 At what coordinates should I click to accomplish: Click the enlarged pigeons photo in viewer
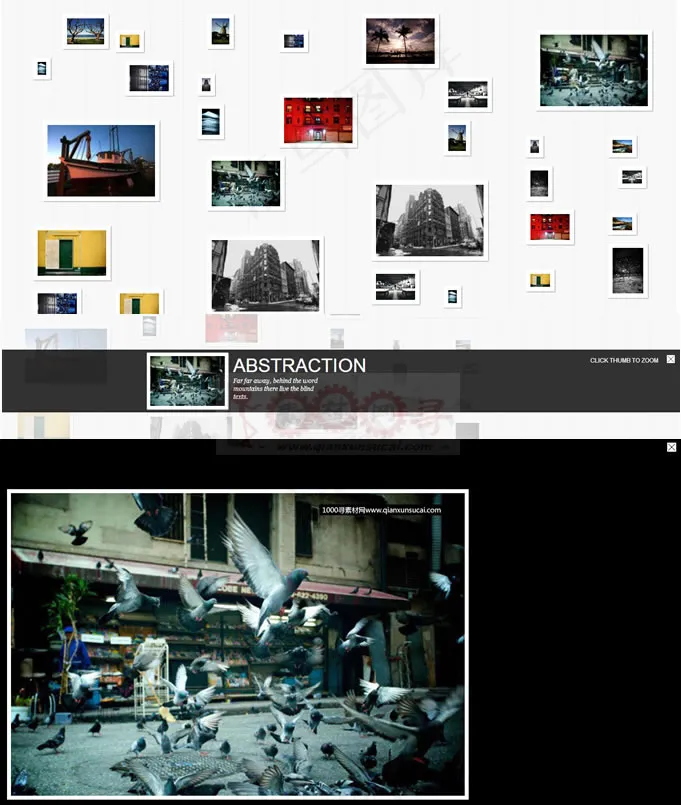[238, 644]
